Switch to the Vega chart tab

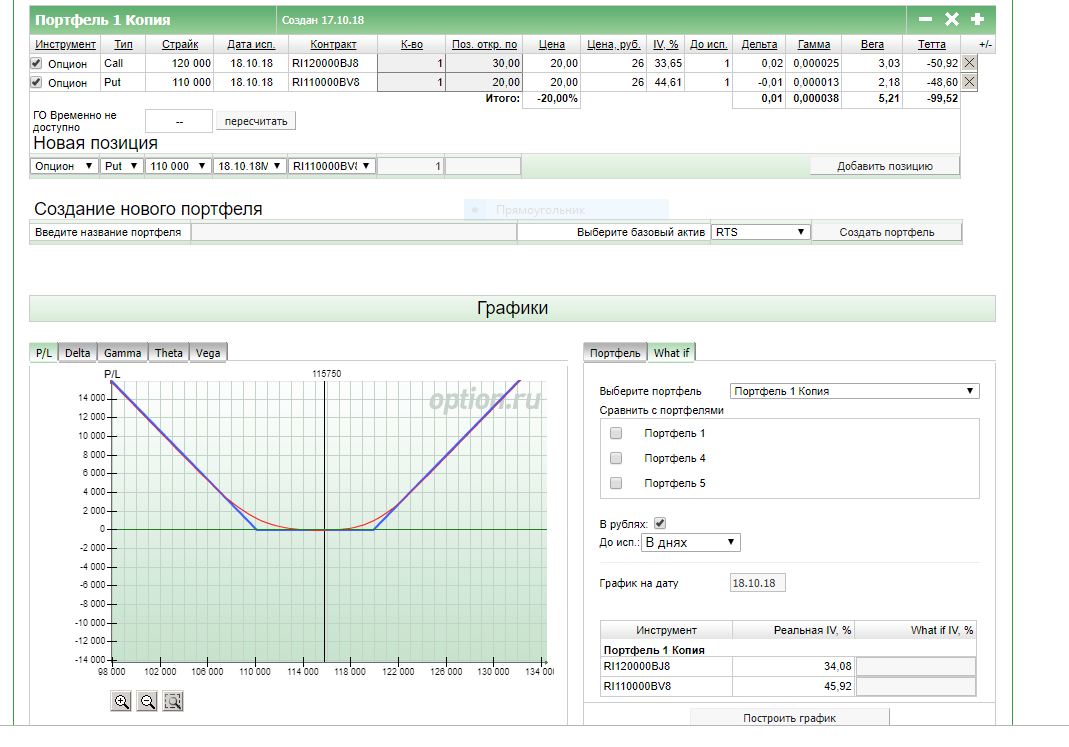coord(208,353)
